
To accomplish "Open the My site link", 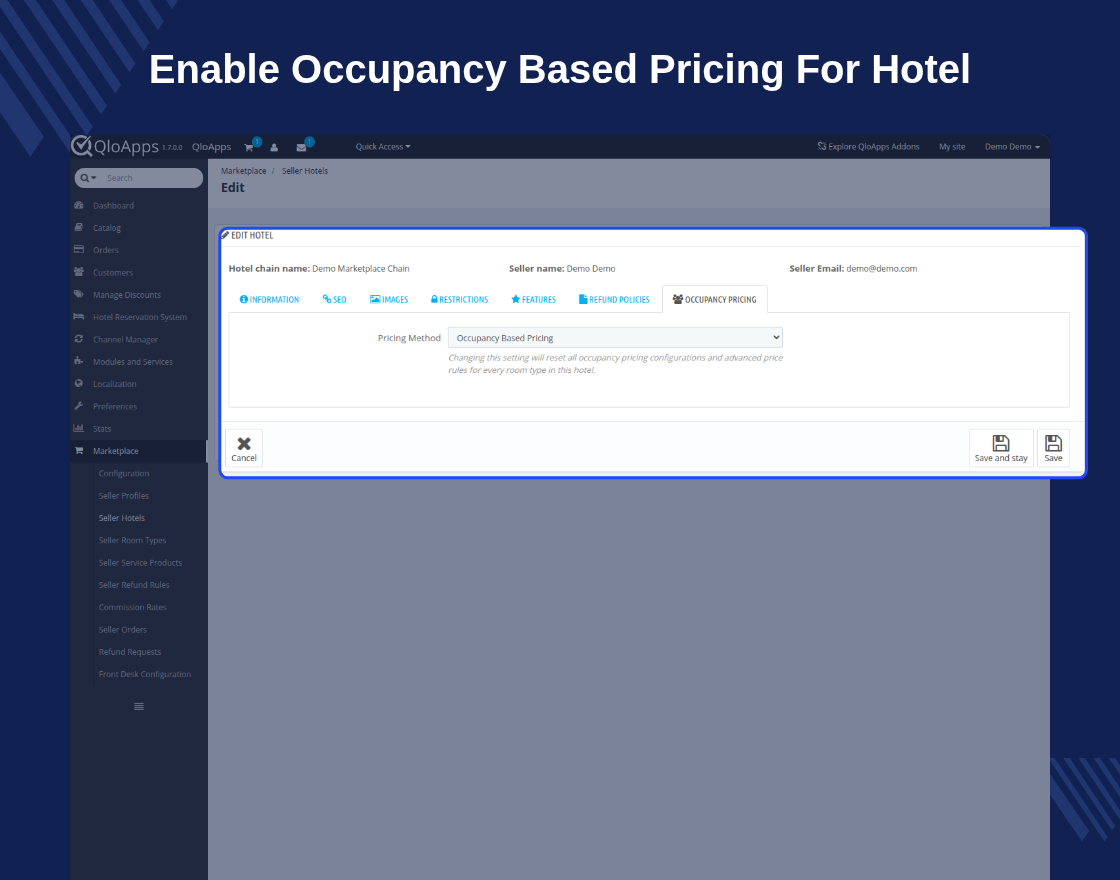I will coord(952,146).
